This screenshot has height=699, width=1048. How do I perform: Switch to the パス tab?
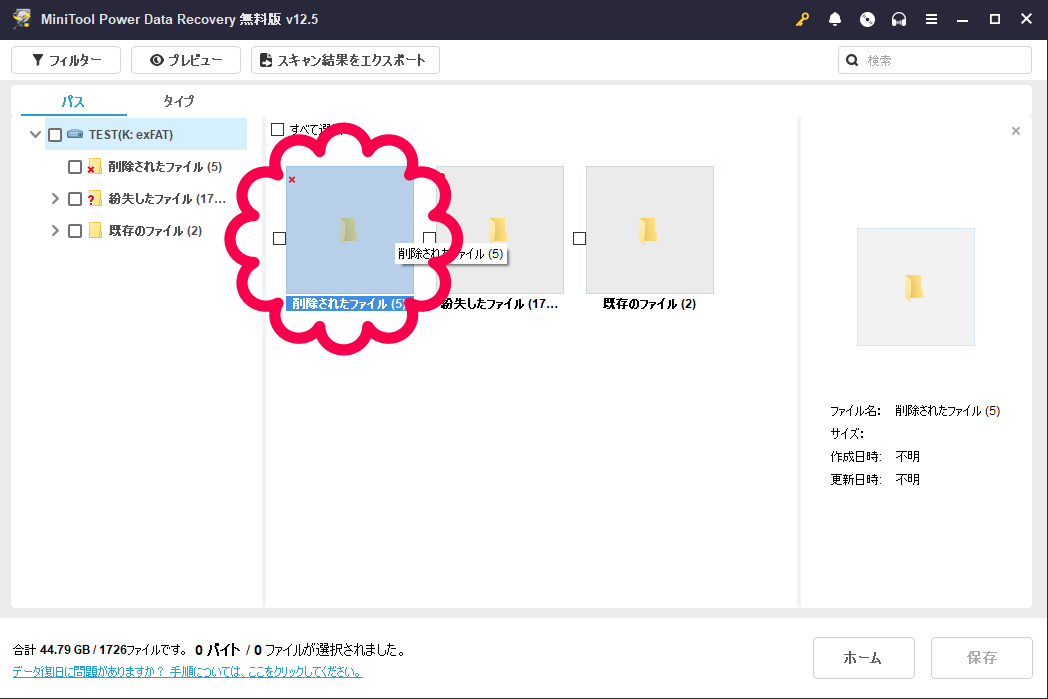point(74,101)
